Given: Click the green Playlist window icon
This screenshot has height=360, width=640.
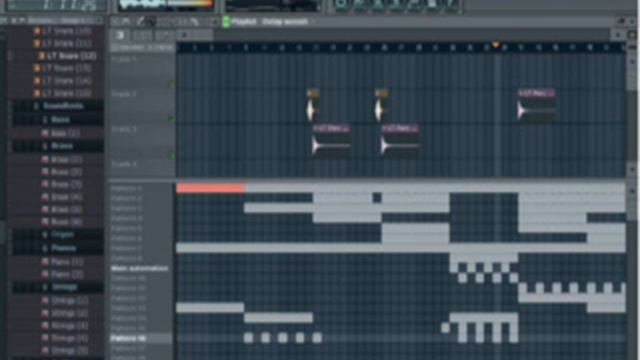Looking at the screenshot, I should [226, 22].
